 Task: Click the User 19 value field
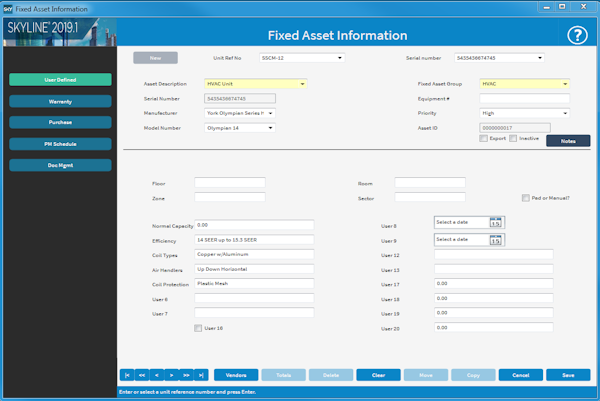point(494,313)
